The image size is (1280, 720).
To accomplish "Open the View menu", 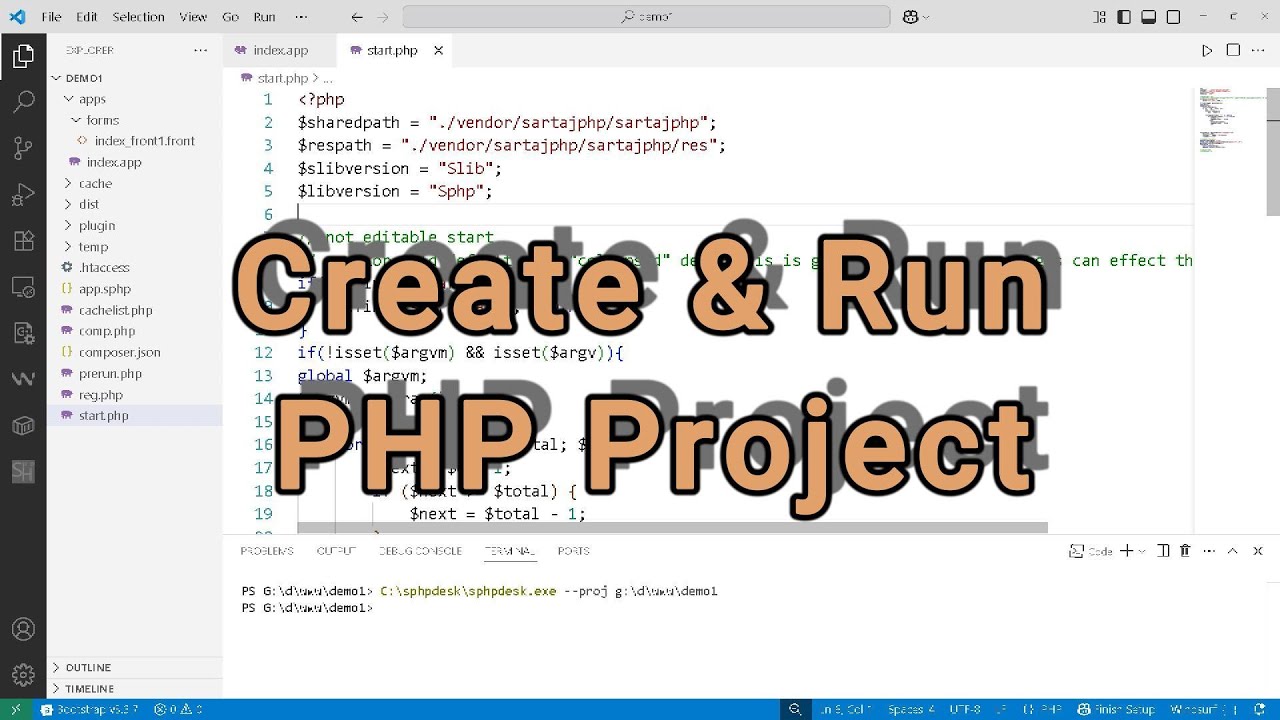I will tap(193, 17).
